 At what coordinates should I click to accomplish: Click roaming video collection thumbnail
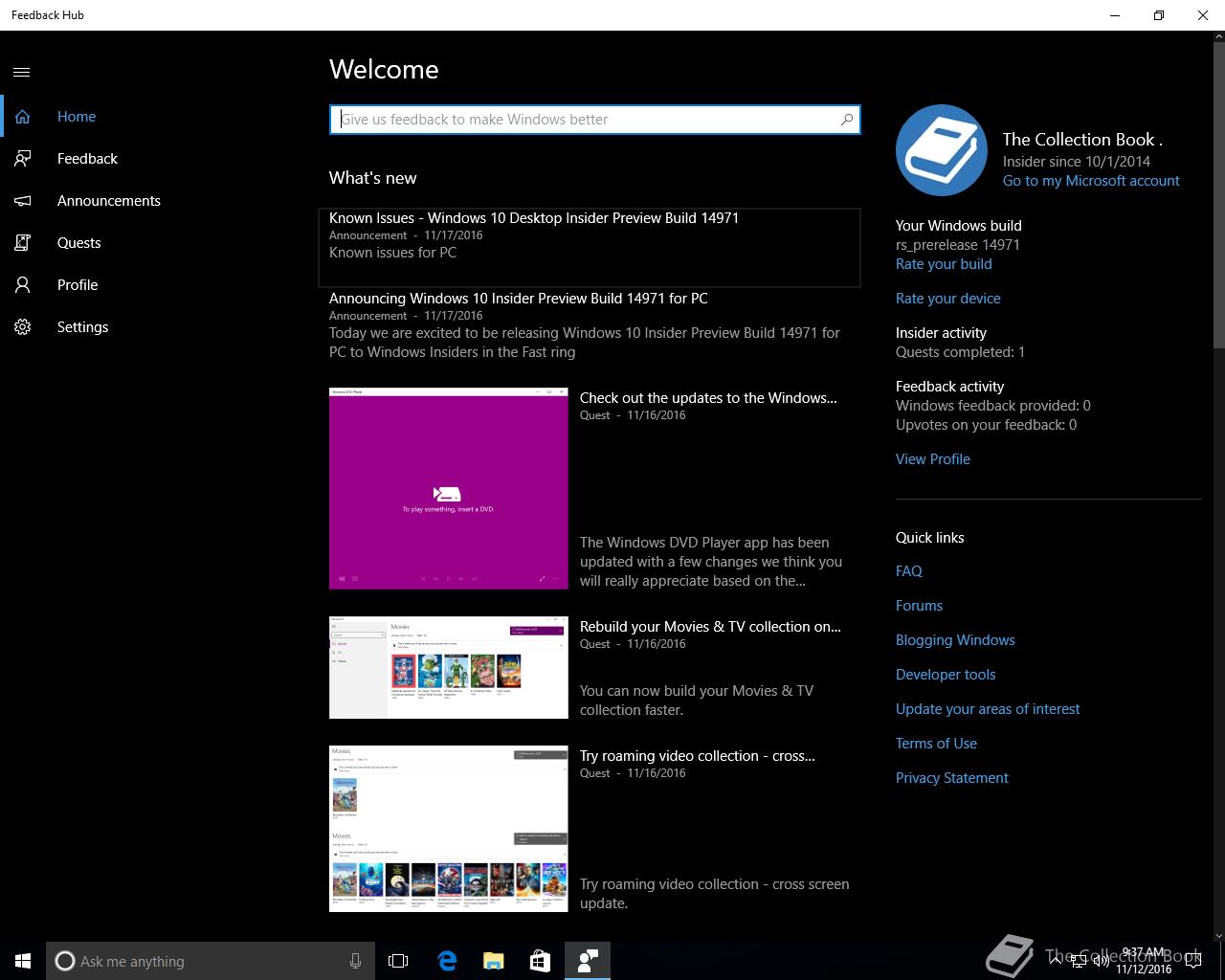(x=449, y=829)
